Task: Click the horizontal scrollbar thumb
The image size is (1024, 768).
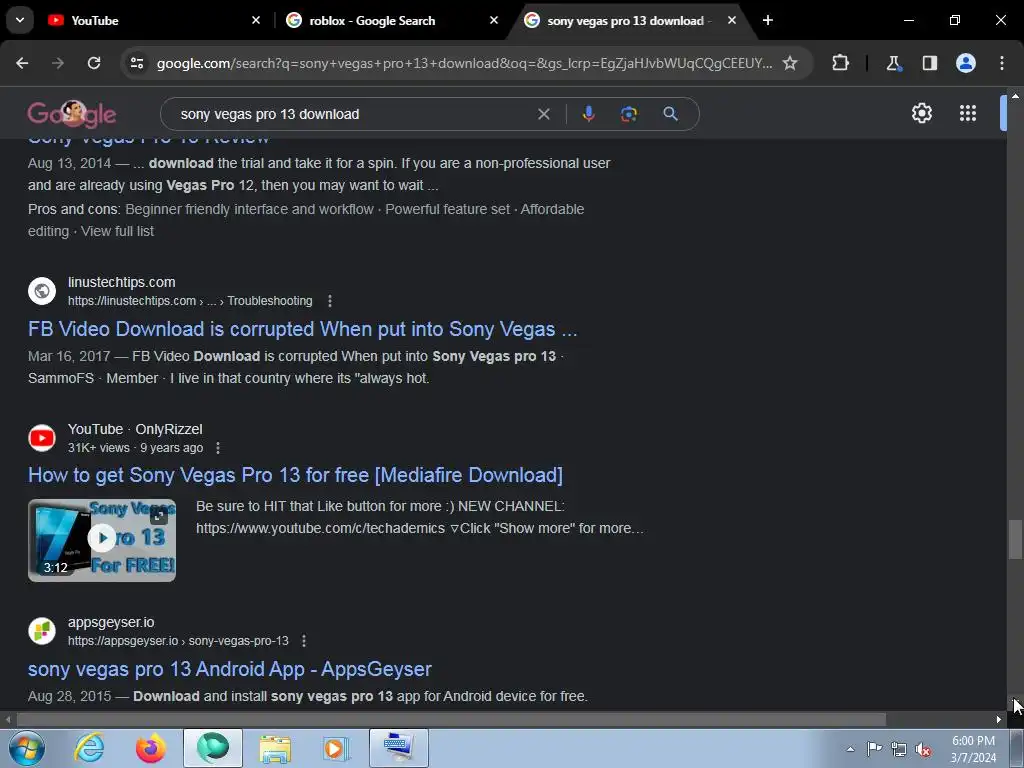Action: point(451,720)
